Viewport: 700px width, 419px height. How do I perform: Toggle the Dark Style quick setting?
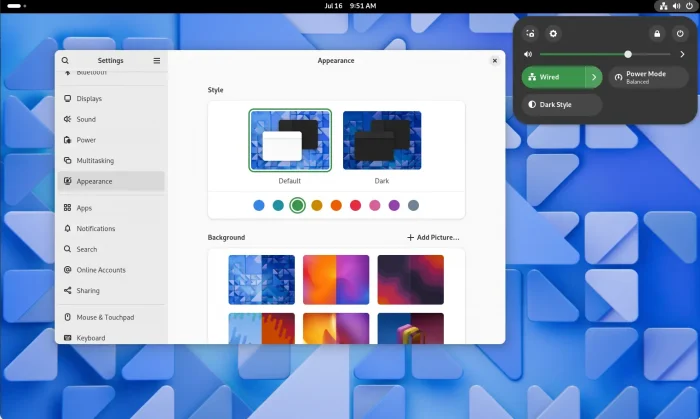[562, 104]
